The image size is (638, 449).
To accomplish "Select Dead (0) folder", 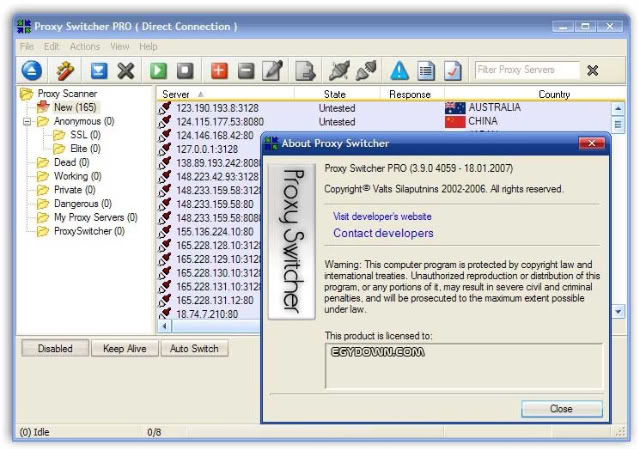I will point(72,162).
